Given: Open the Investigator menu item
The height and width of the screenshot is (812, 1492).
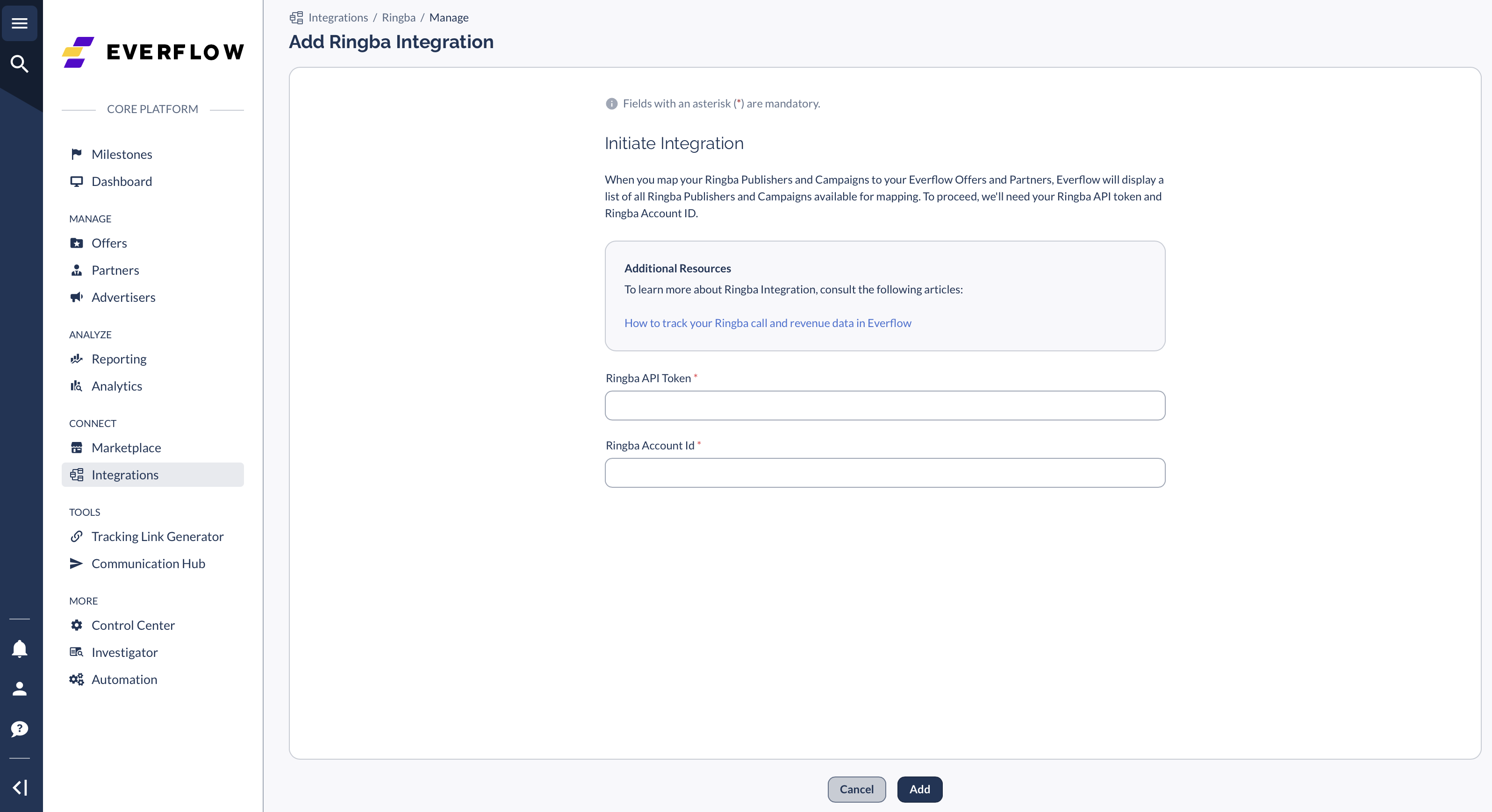Looking at the screenshot, I should coord(124,652).
